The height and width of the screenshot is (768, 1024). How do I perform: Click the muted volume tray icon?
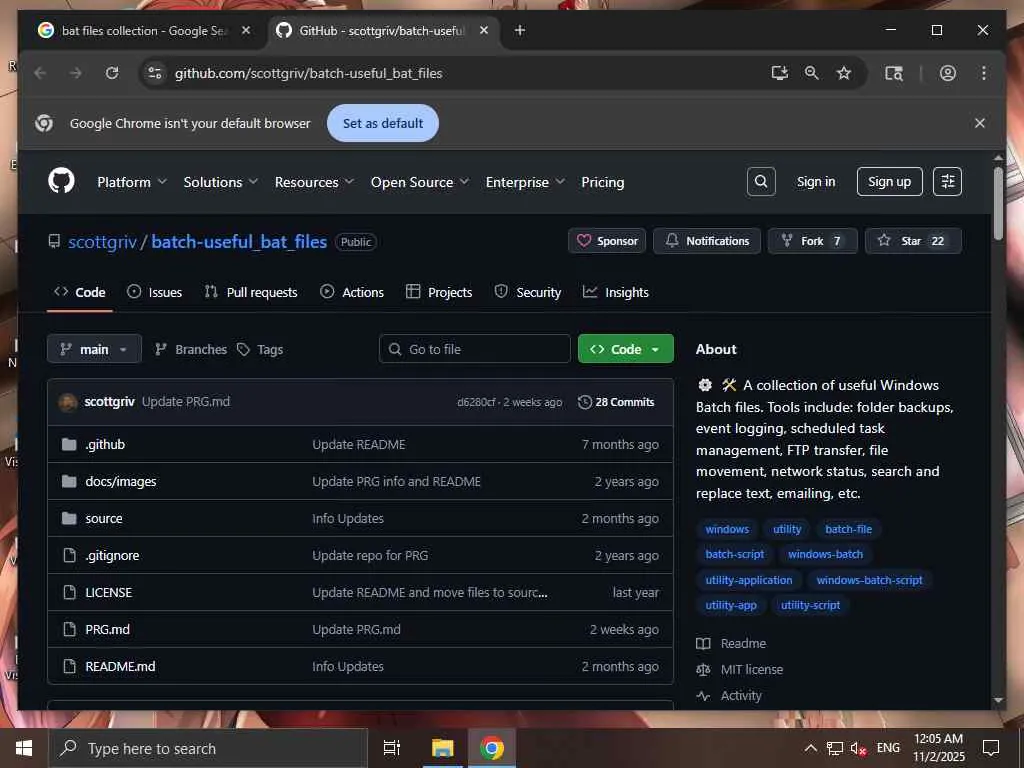(858, 748)
